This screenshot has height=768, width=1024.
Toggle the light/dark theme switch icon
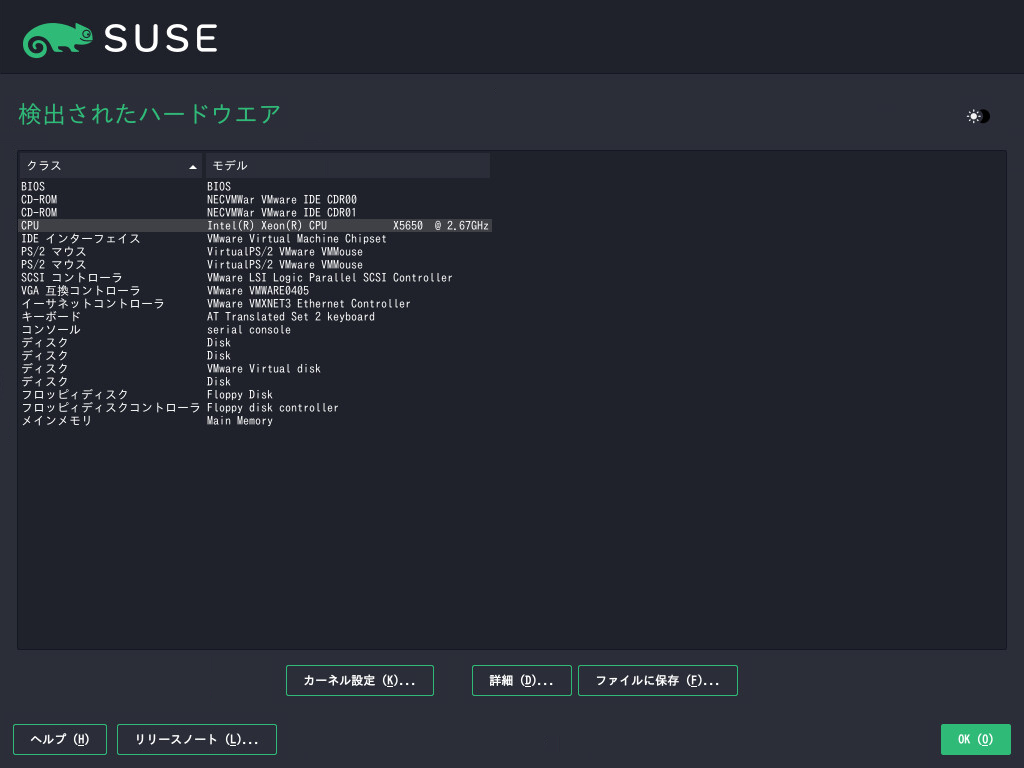click(978, 116)
